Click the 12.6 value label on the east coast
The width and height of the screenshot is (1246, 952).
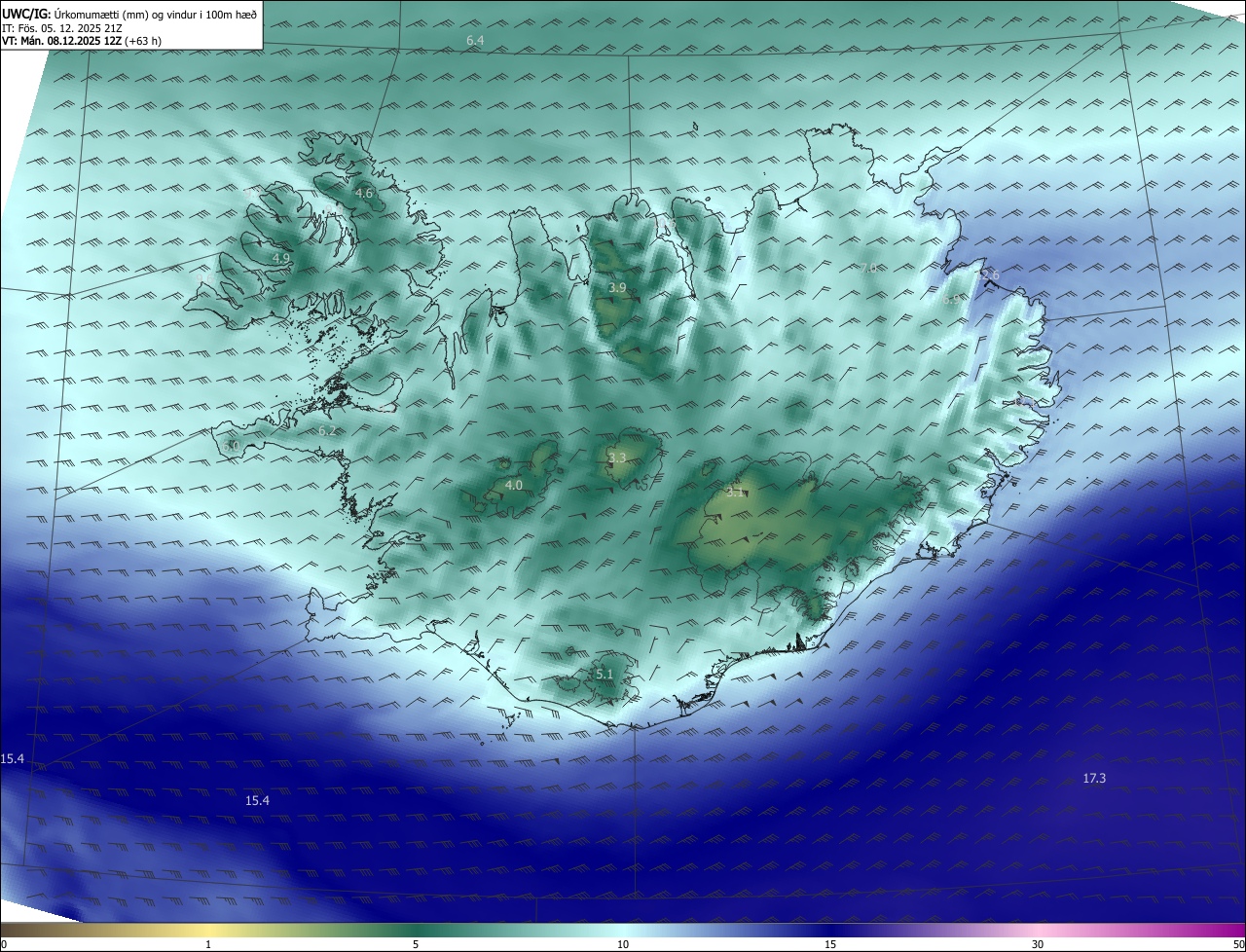(x=987, y=275)
